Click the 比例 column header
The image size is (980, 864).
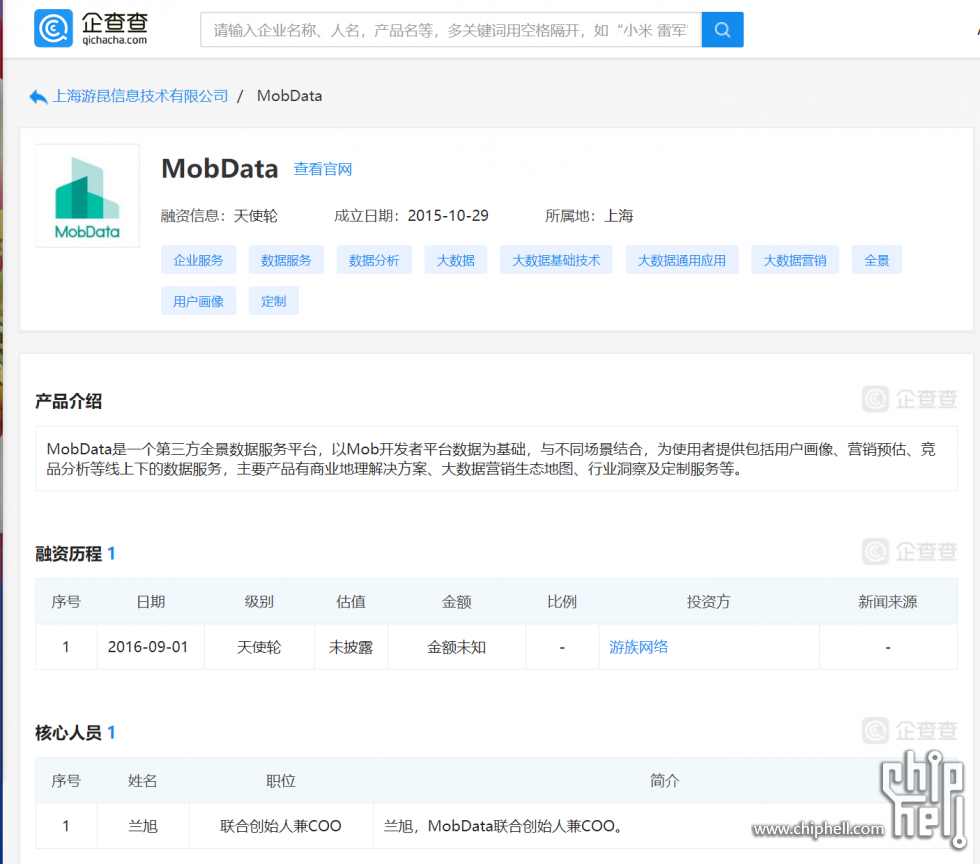pyautogui.click(x=562, y=602)
